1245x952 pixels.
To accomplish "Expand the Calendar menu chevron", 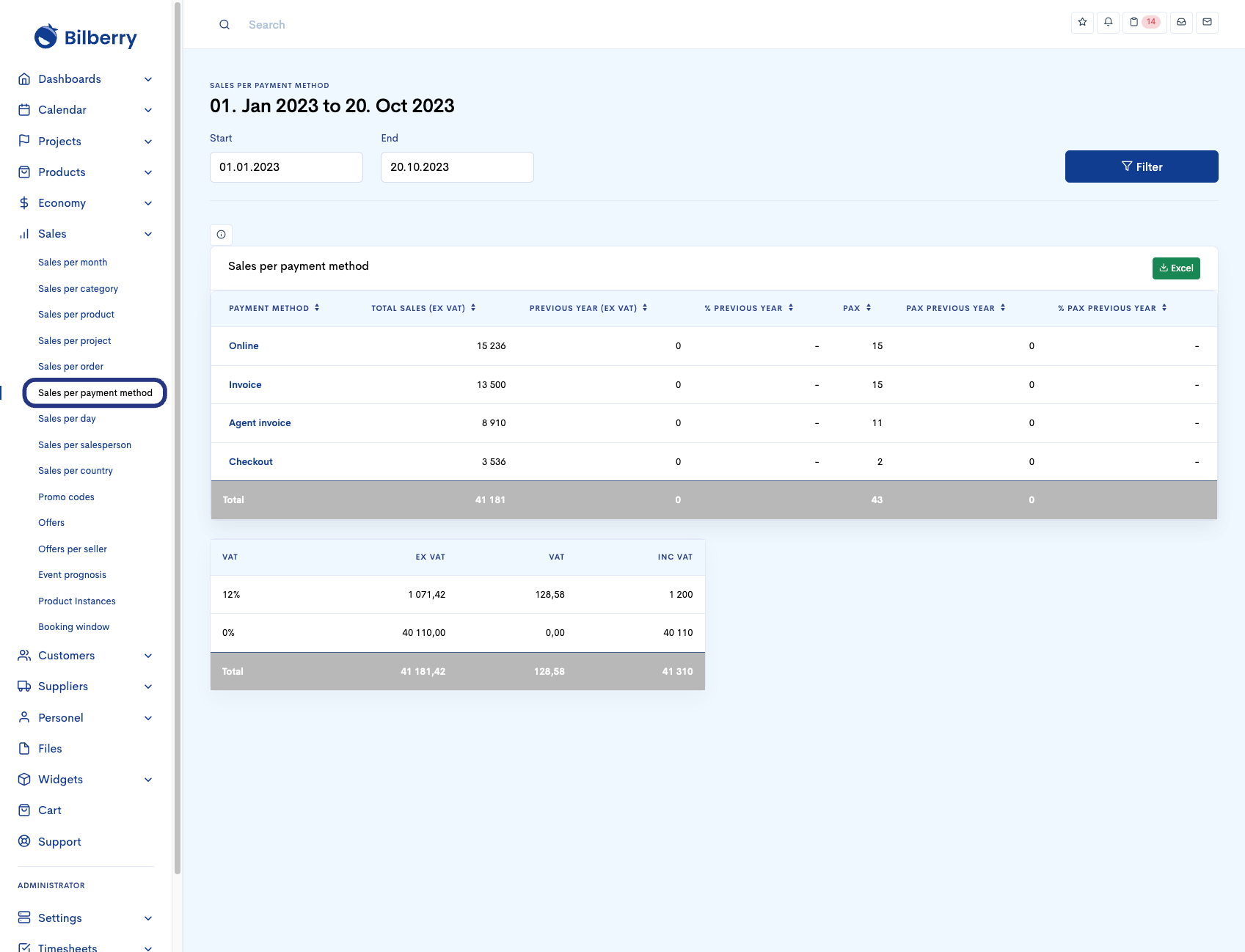I will click(x=148, y=110).
